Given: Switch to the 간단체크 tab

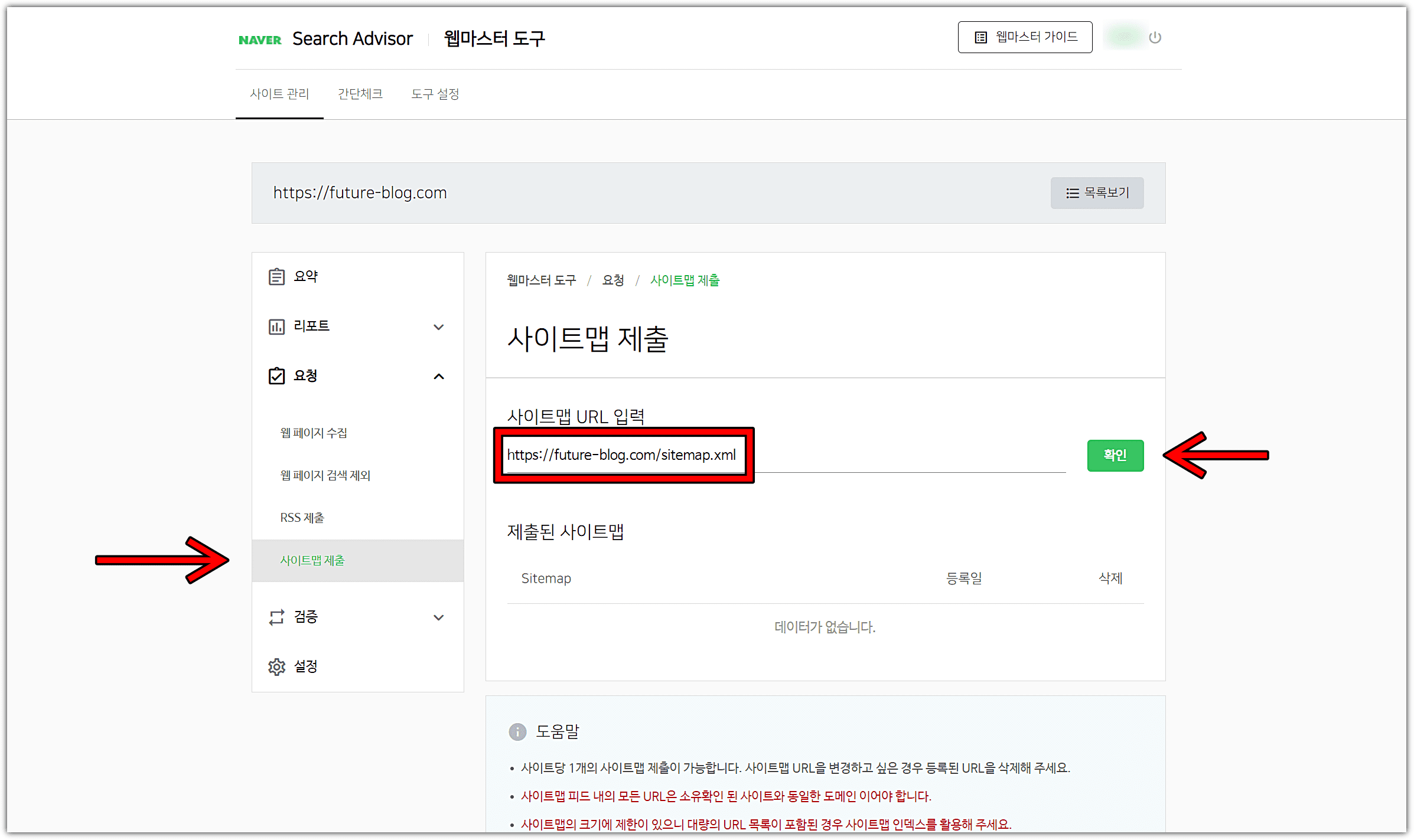Looking at the screenshot, I should 360,93.
